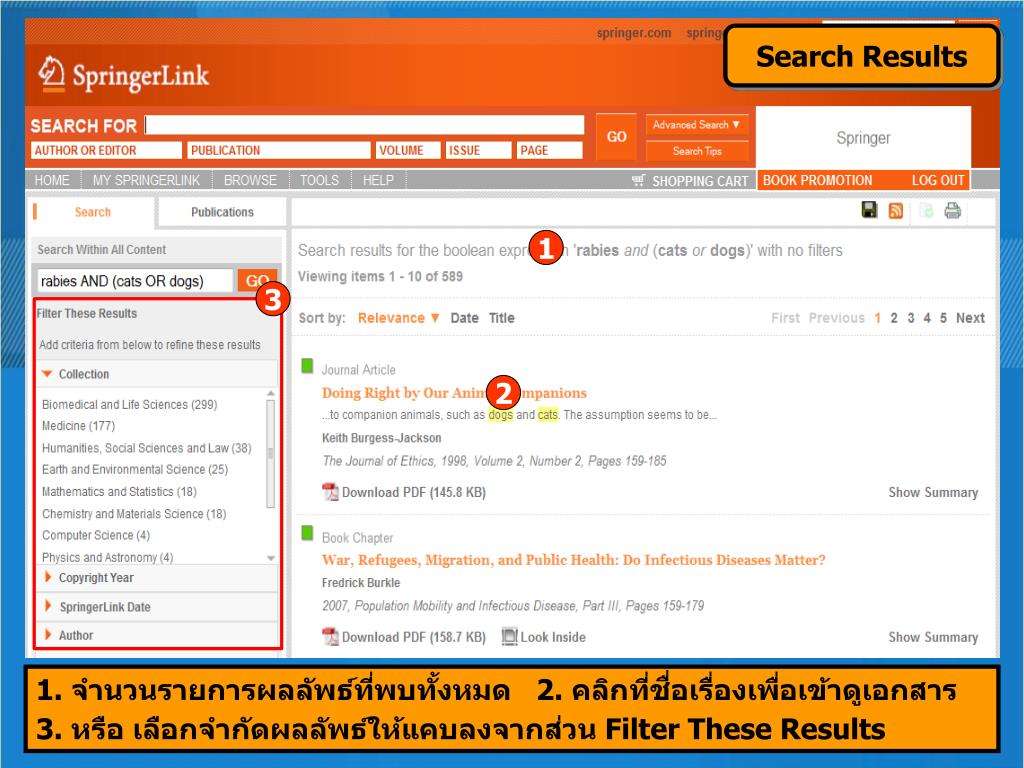Click LOG OUT

[x=938, y=180]
